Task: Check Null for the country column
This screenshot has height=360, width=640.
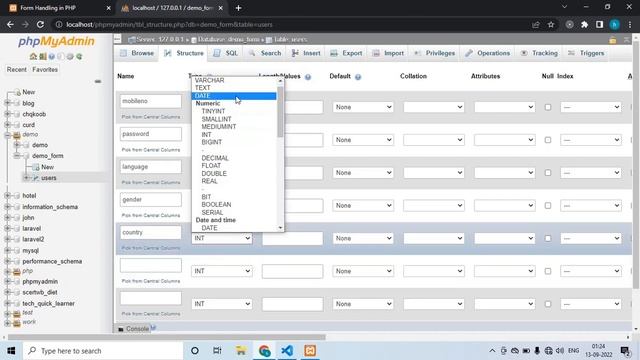Action: (548, 238)
